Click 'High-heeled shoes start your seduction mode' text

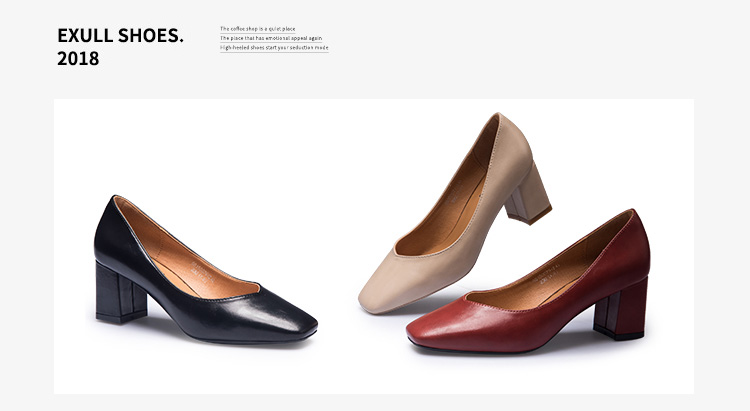(x=274, y=47)
